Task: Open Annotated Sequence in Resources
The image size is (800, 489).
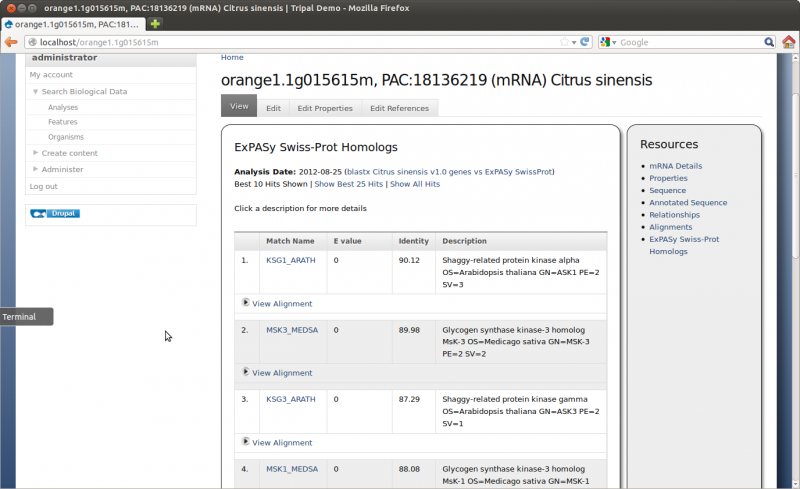Action: [688, 203]
